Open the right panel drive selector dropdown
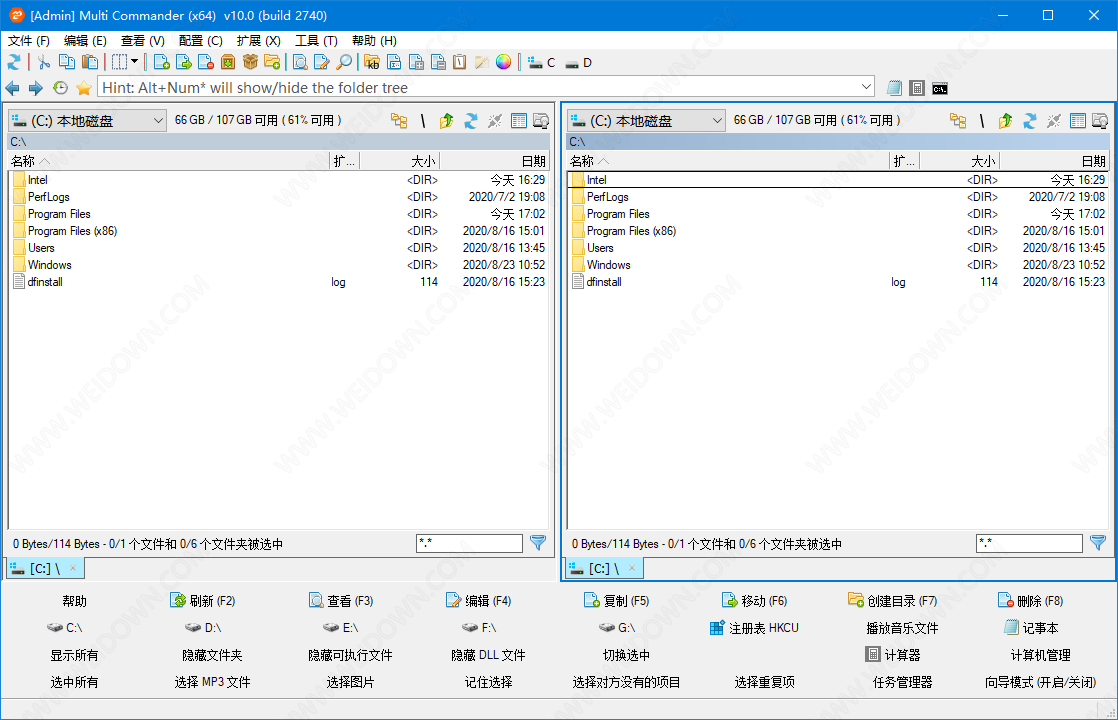1118x720 pixels. (x=646, y=121)
